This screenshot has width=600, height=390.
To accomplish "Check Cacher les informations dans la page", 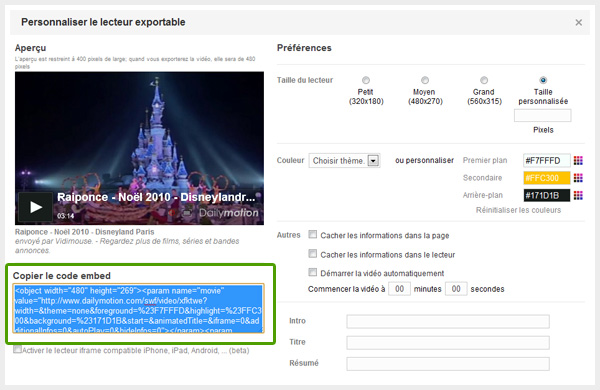I will click(313, 234).
